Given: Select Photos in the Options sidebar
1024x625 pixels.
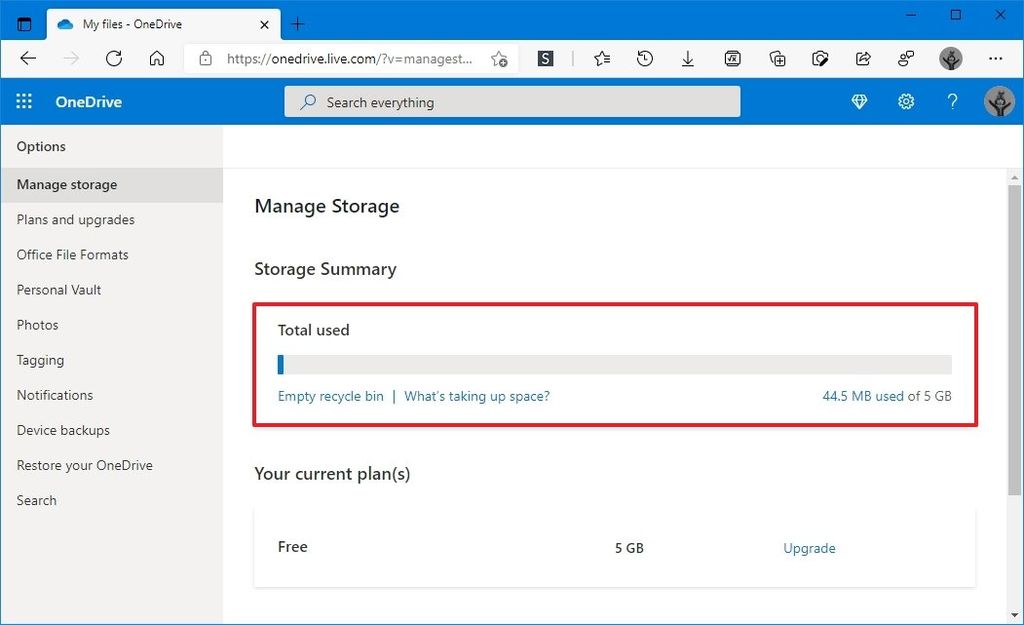Looking at the screenshot, I should 38,324.
